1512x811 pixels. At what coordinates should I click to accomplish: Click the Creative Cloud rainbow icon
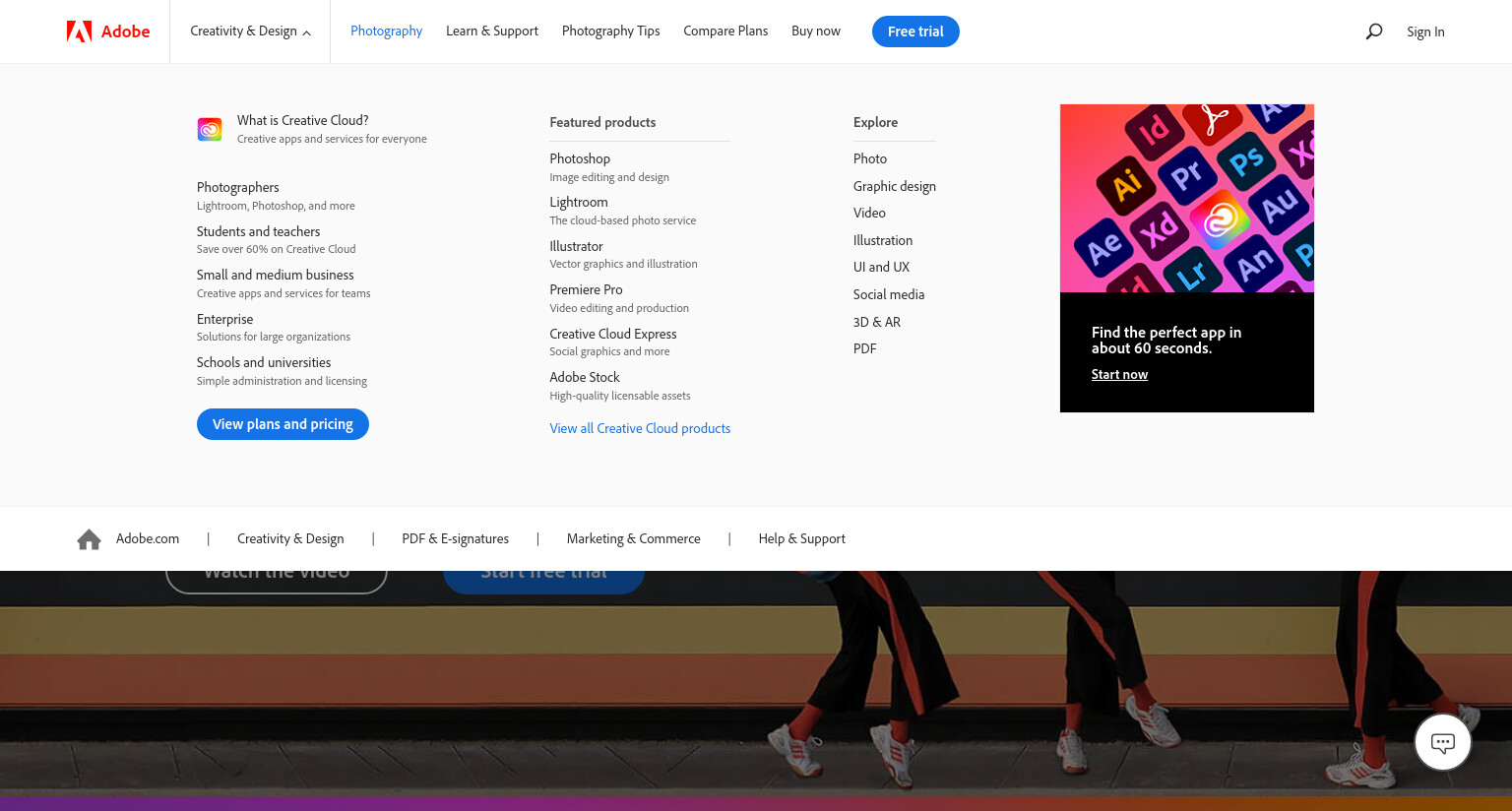(x=210, y=129)
